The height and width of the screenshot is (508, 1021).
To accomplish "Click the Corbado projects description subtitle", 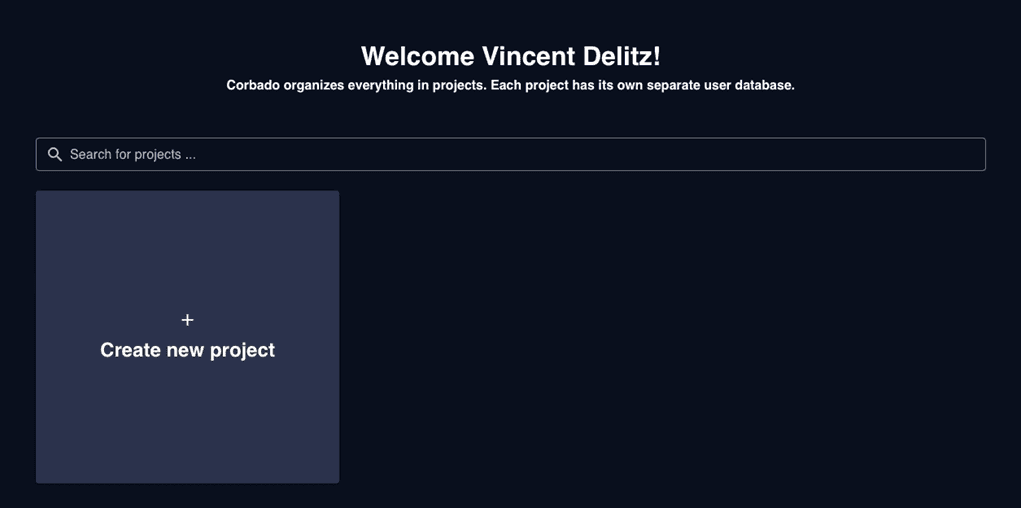I will tap(510, 86).
